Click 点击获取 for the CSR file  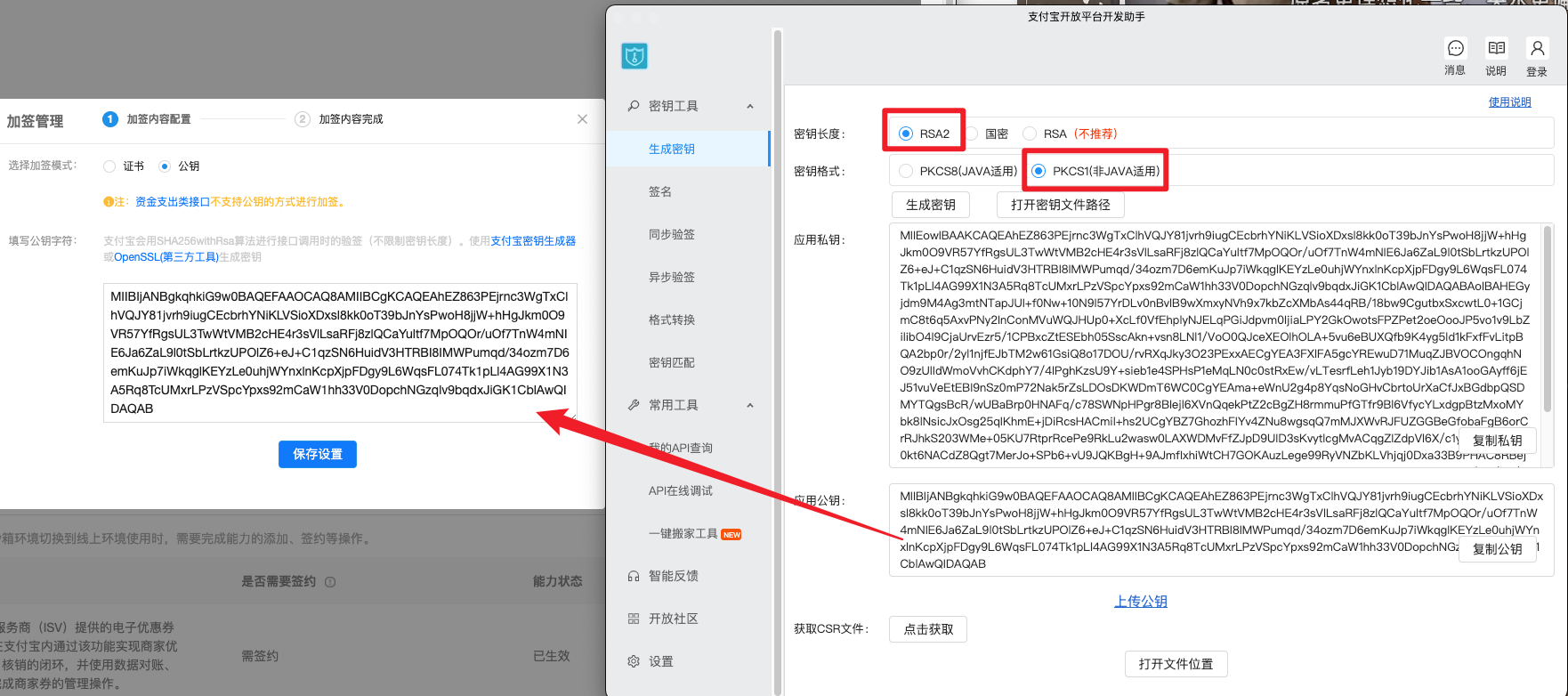tap(928, 629)
